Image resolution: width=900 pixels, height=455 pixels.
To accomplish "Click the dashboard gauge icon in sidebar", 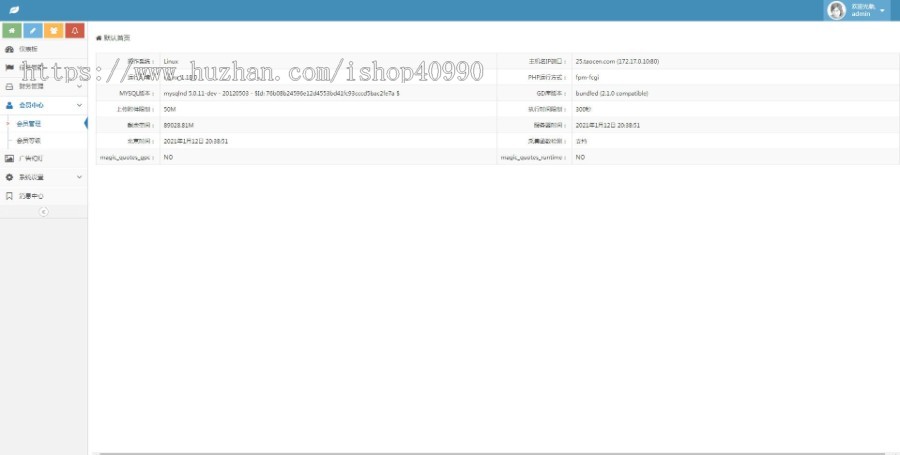I will click(x=10, y=49).
